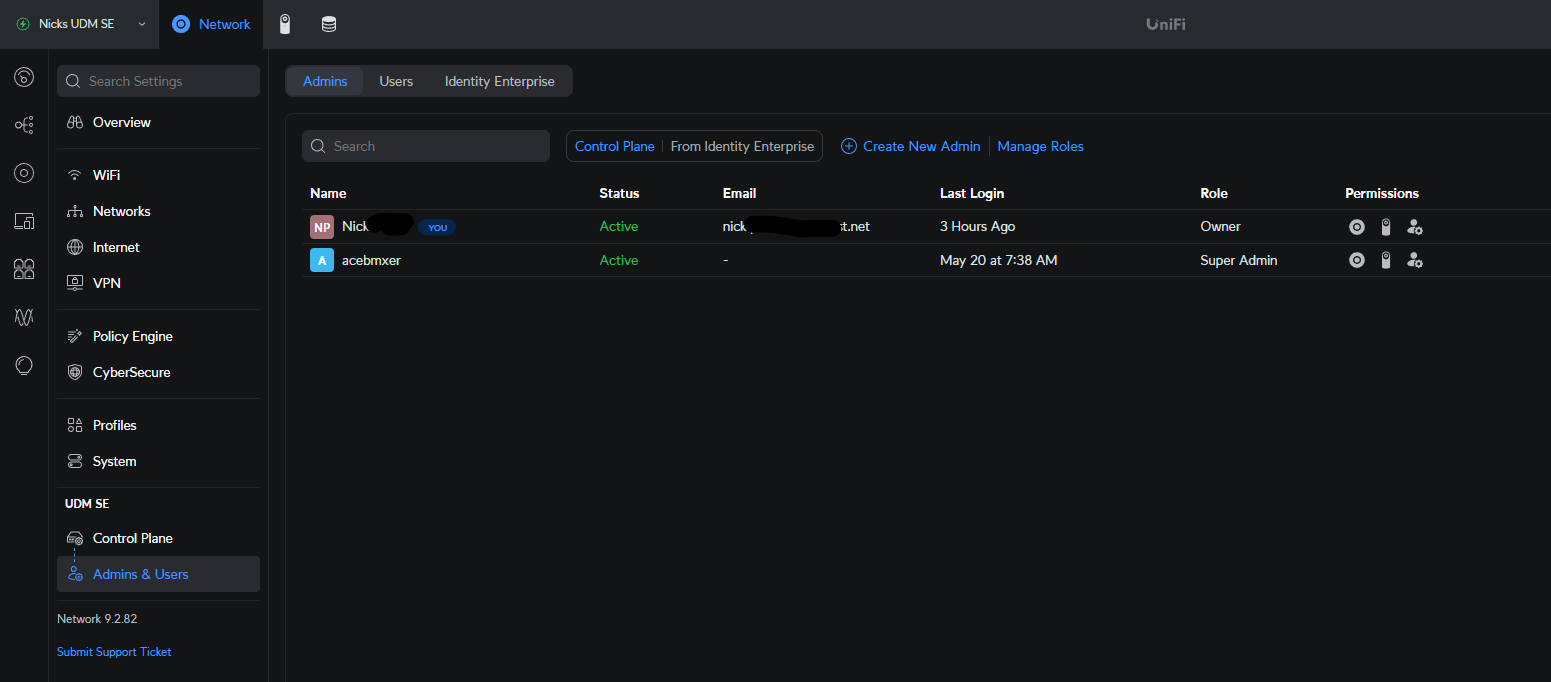1551x682 pixels.
Task: Click the waveform icon in left rail
Action: click(x=24, y=317)
